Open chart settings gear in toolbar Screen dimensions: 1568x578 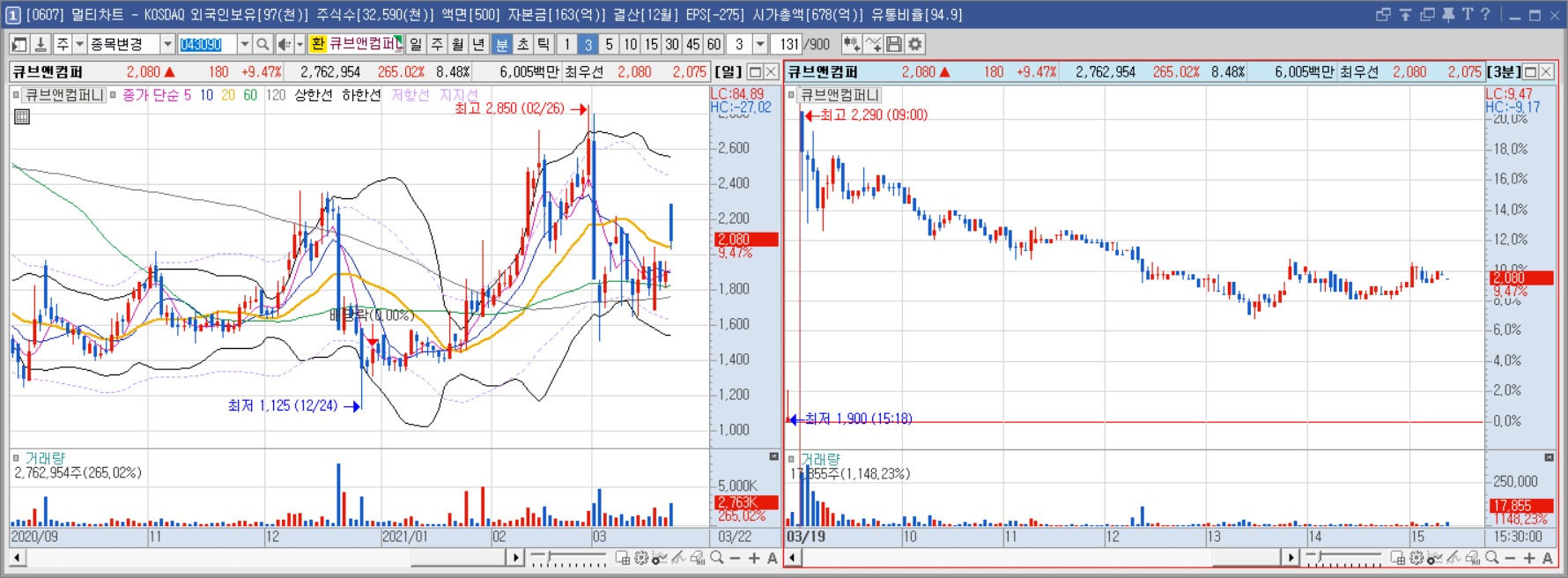click(x=915, y=44)
